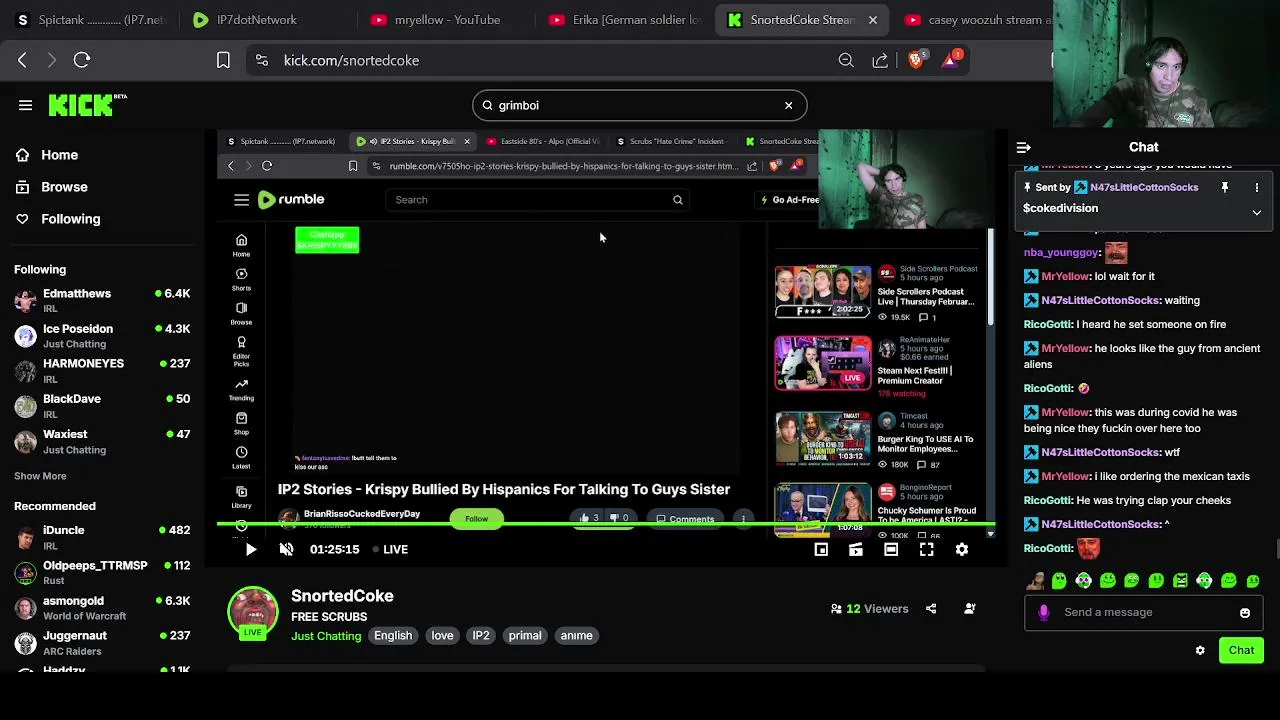1280x720 pixels.
Task: Unpin the pinned chat message
Action: 1225,187
